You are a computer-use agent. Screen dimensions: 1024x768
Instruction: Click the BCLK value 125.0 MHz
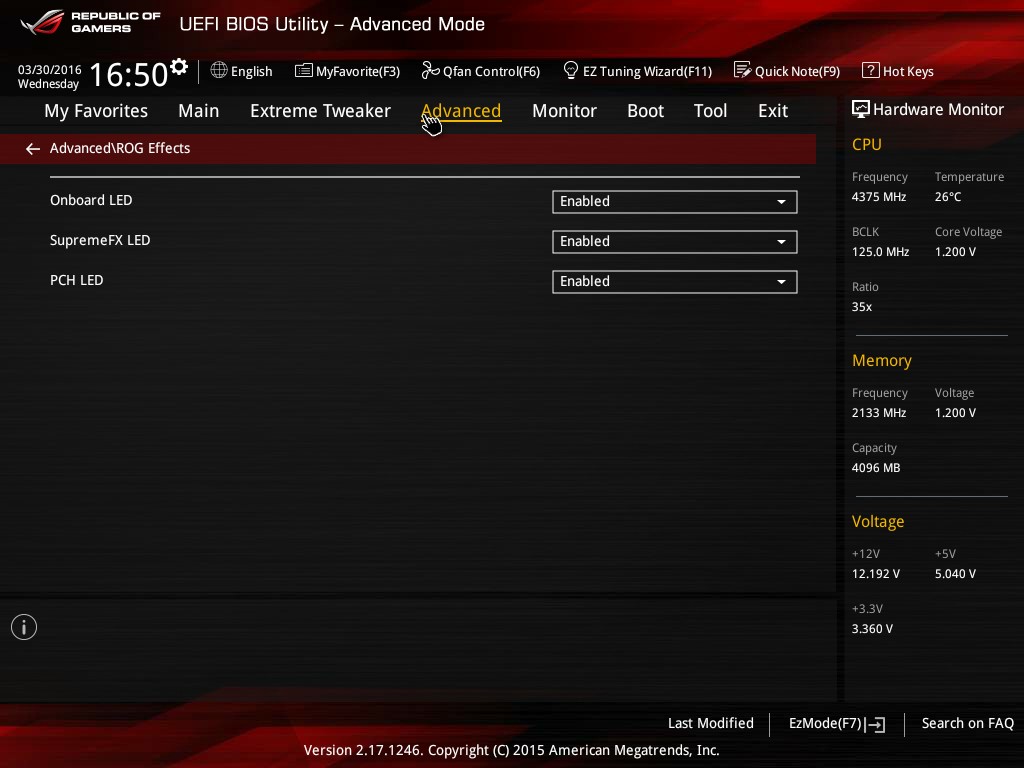pyautogui.click(x=880, y=251)
